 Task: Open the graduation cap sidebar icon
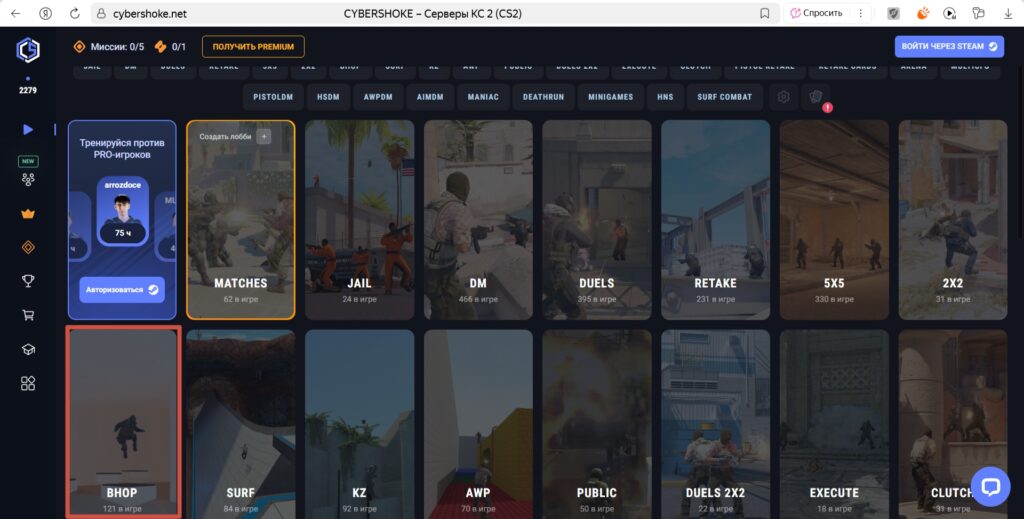point(28,349)
